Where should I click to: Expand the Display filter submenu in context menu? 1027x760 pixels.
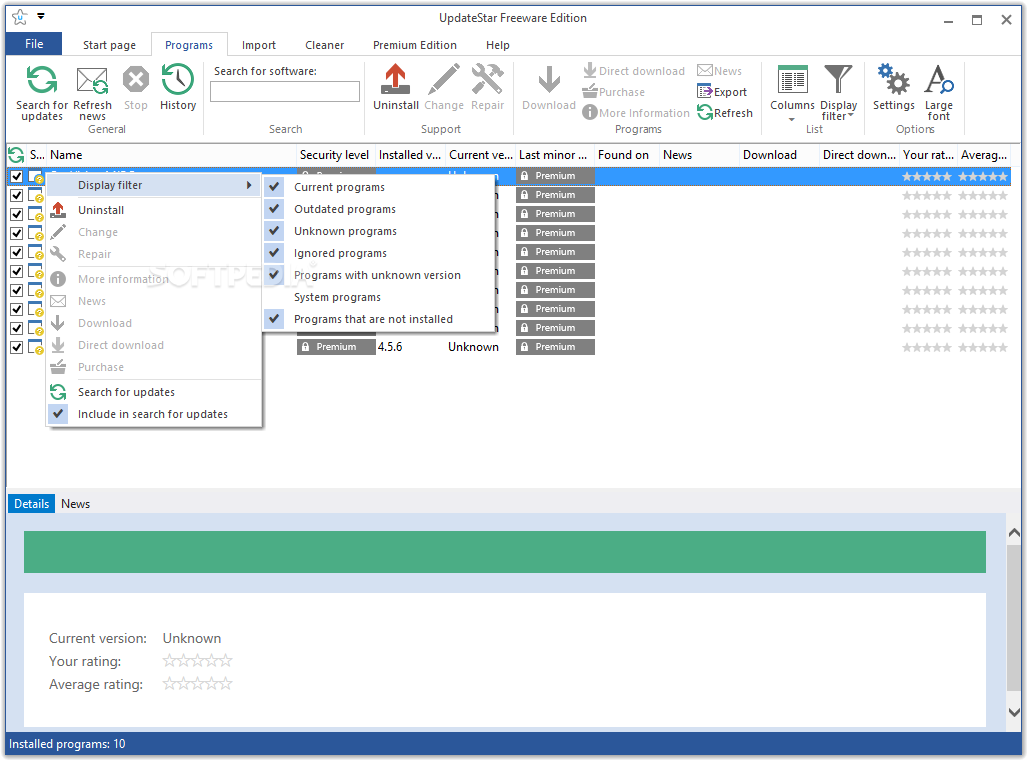(154, 185)
